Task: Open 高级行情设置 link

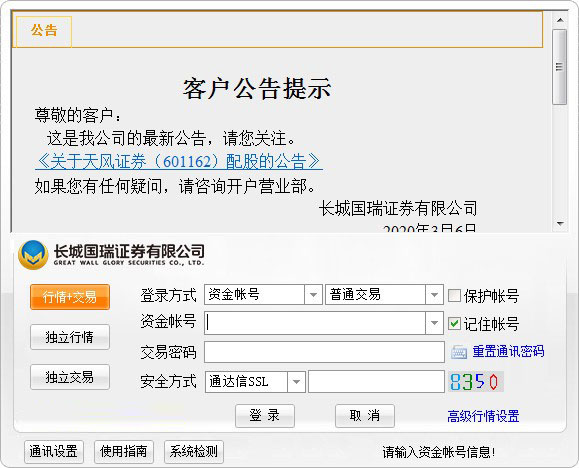Action: [483, 416]
